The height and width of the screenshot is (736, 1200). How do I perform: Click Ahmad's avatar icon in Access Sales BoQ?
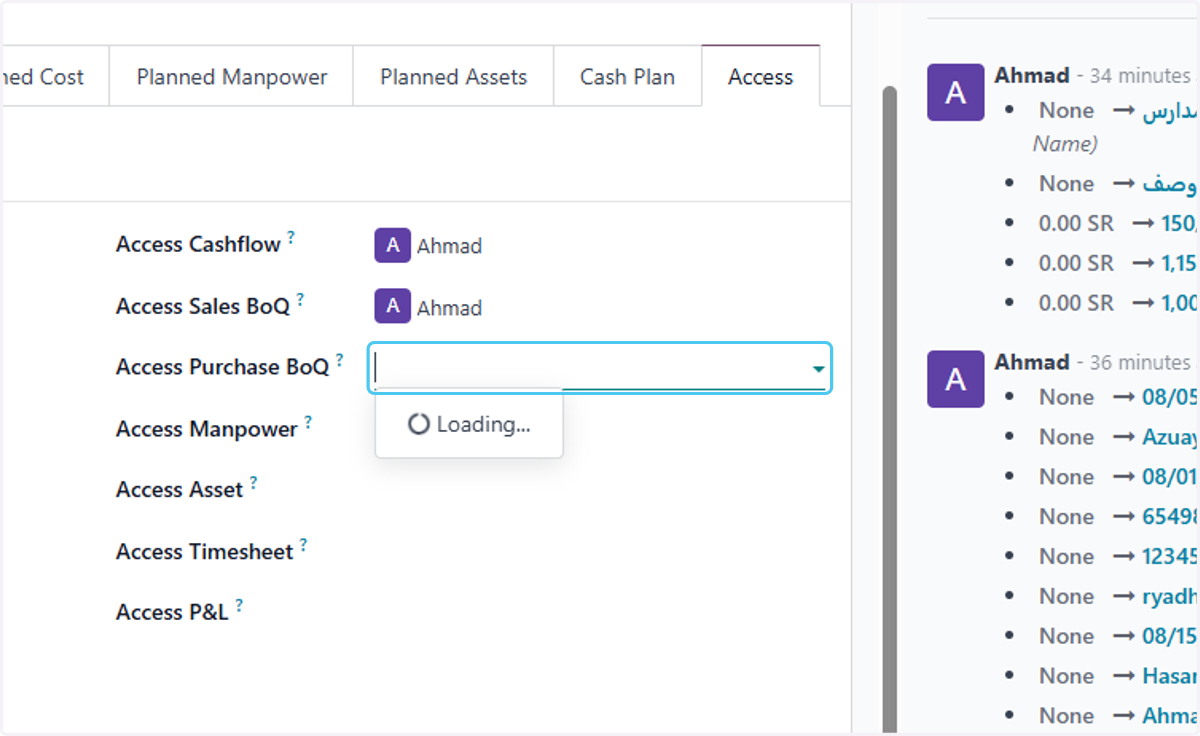[x=392, y=307]
